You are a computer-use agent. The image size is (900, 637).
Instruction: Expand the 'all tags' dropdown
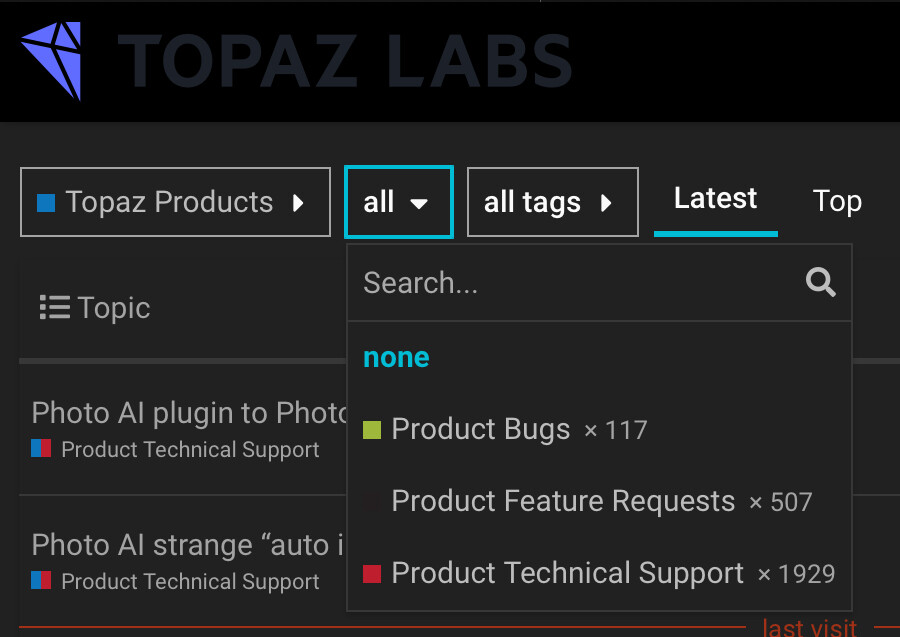(x=552, y=203)
